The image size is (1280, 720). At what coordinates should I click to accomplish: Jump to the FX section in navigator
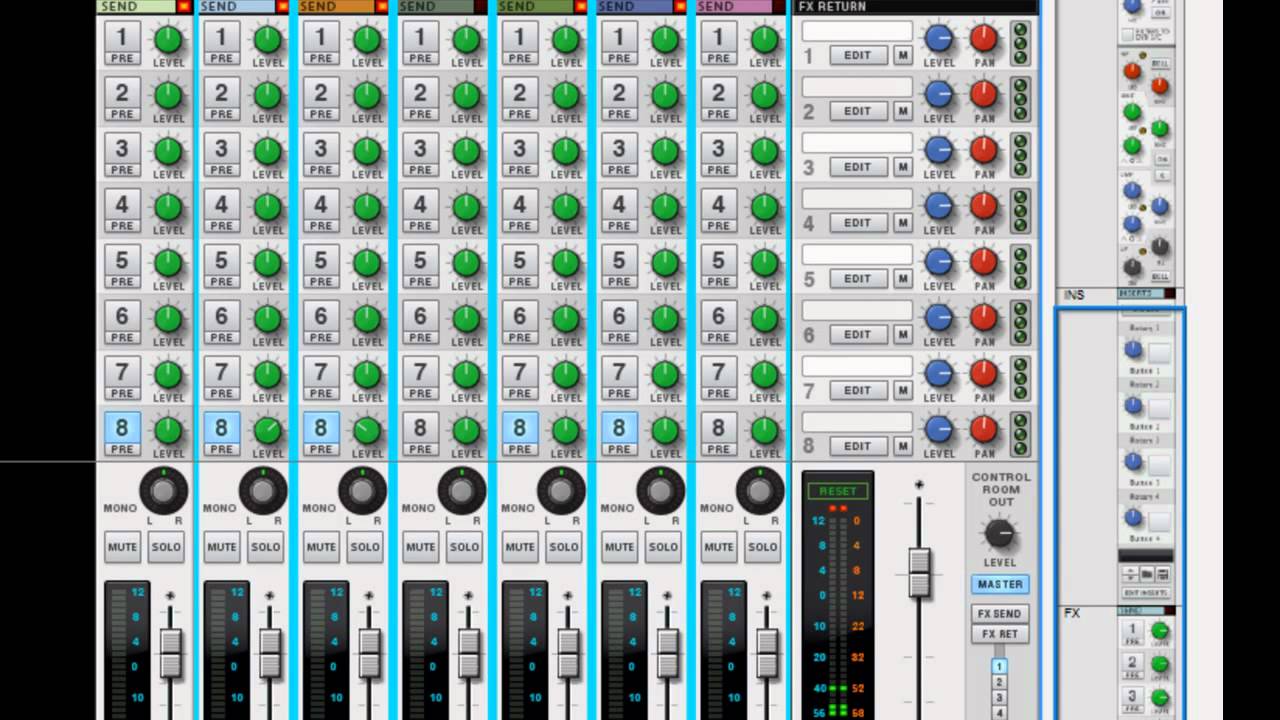click(x=1072, y=612)
